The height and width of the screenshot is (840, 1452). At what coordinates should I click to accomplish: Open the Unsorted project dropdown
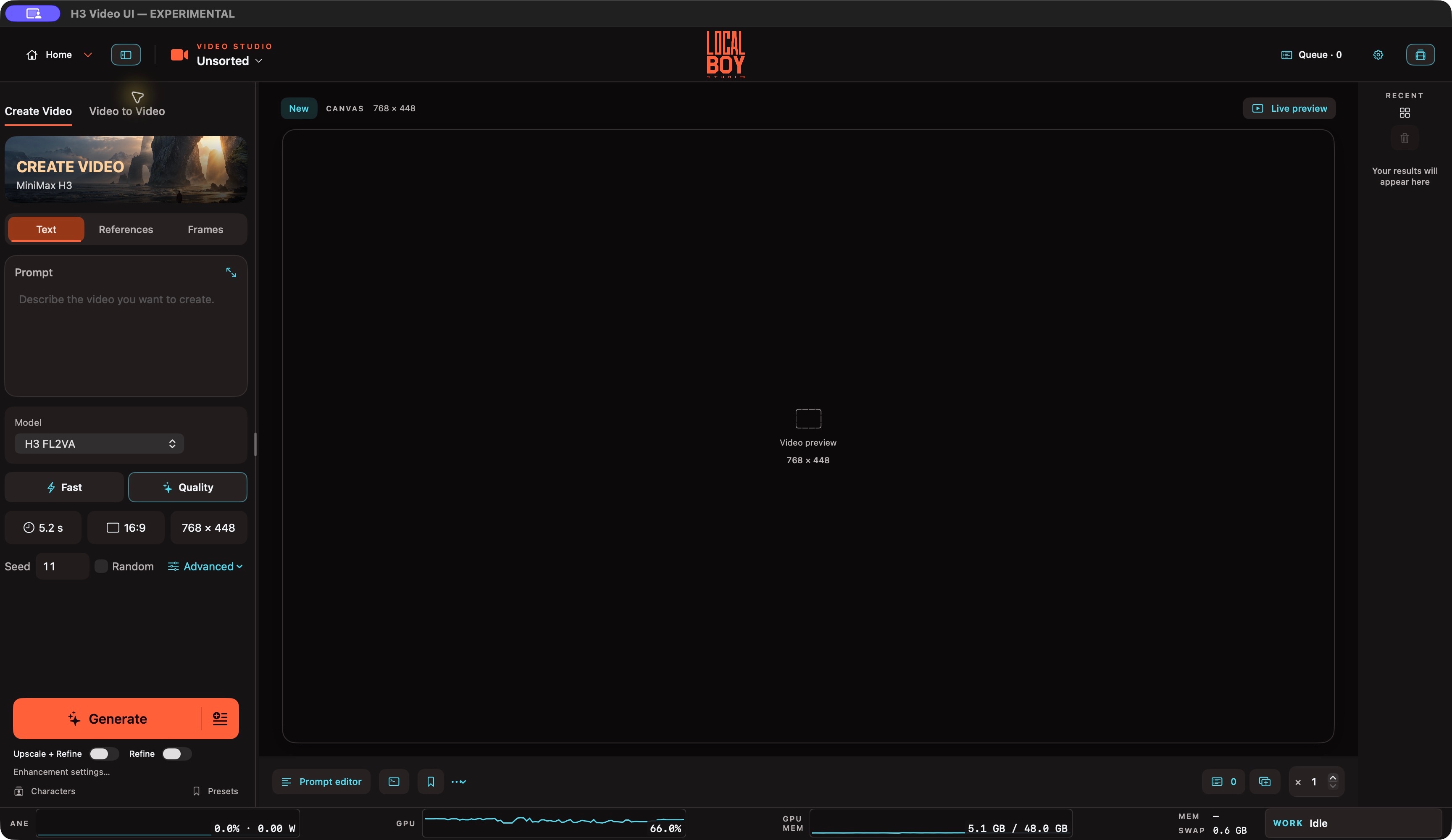tap(229, 61)
